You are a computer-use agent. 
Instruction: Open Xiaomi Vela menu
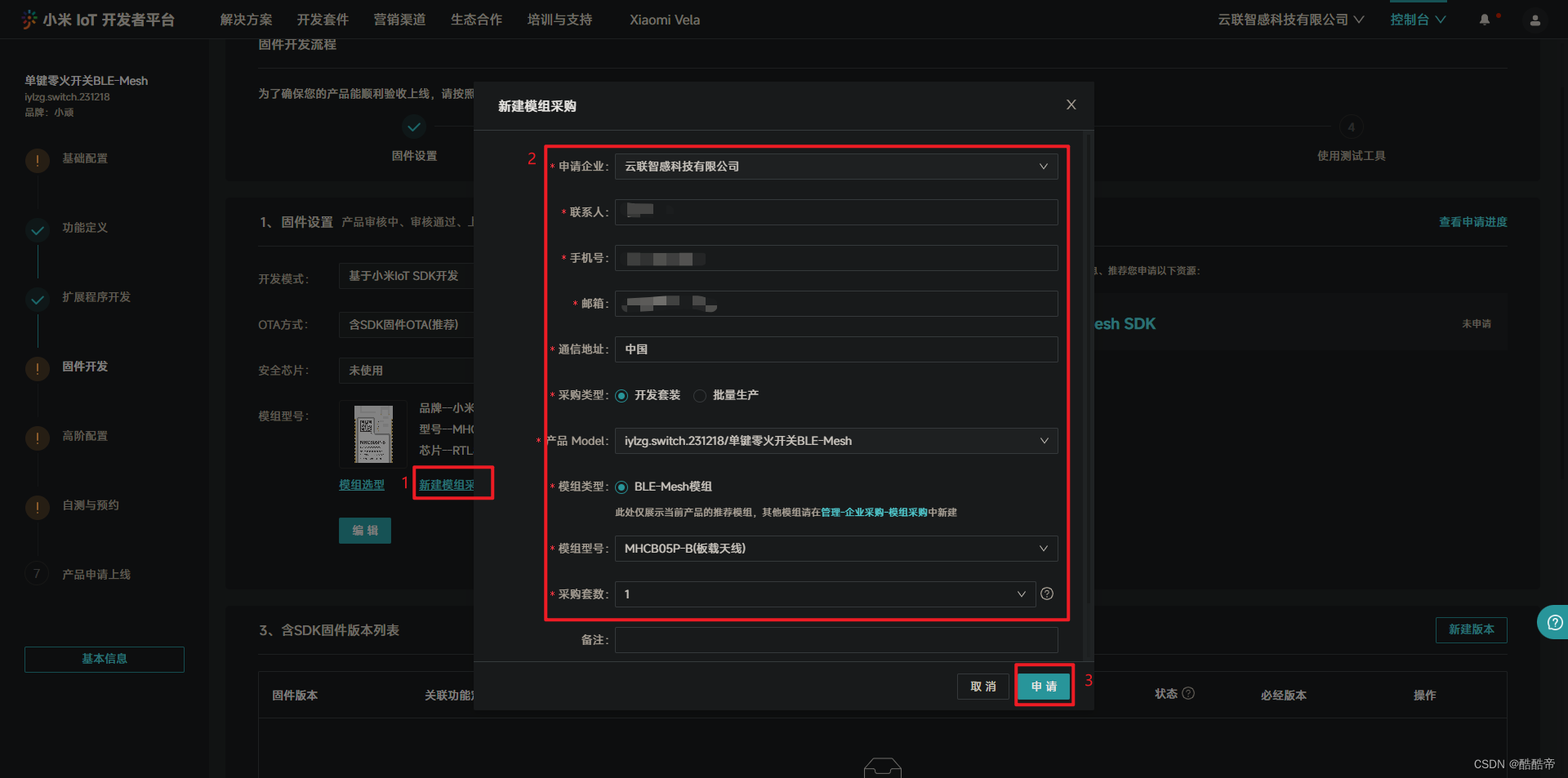tap(665, 20)
